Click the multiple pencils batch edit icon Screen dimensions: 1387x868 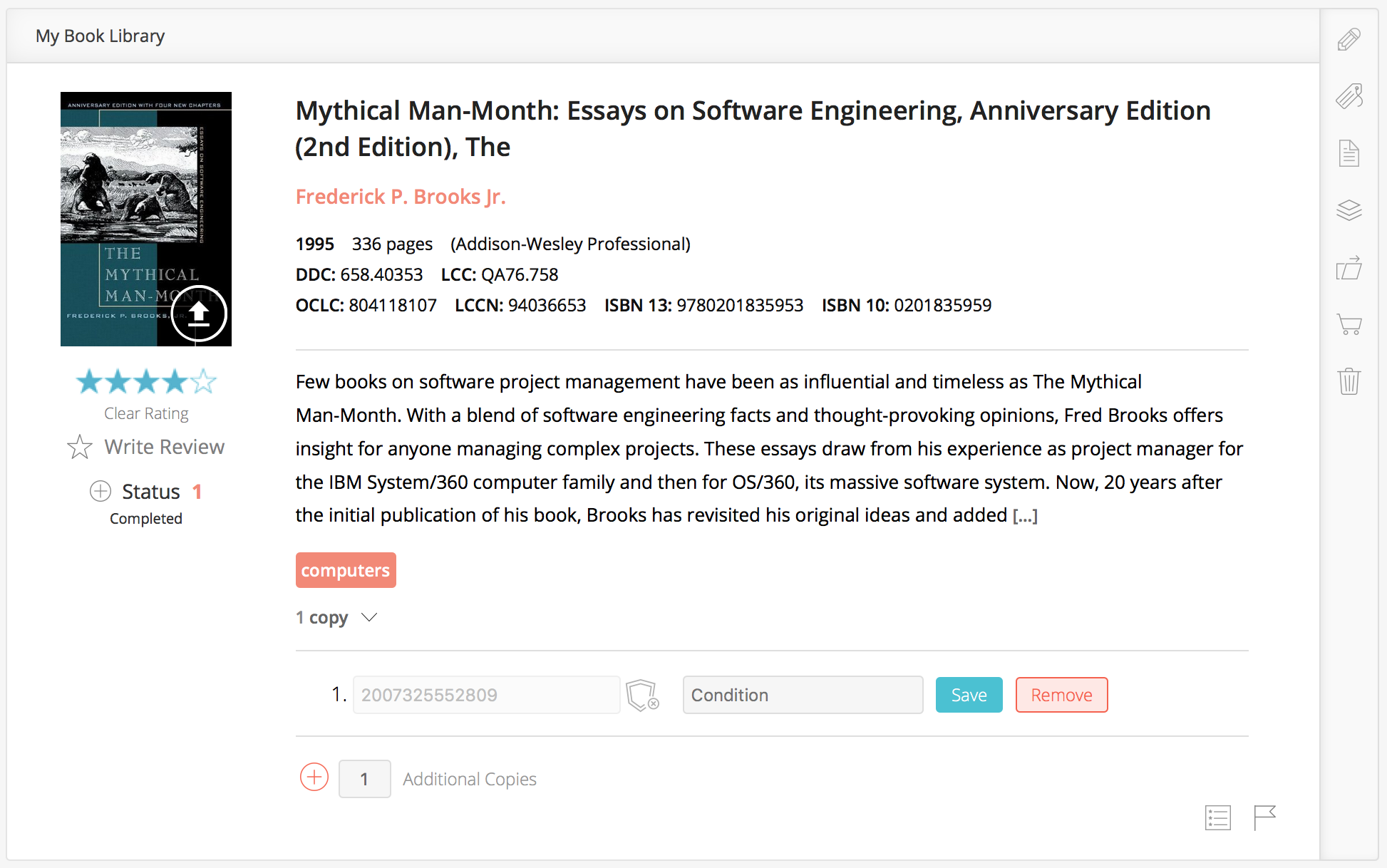pos(1349,96)
